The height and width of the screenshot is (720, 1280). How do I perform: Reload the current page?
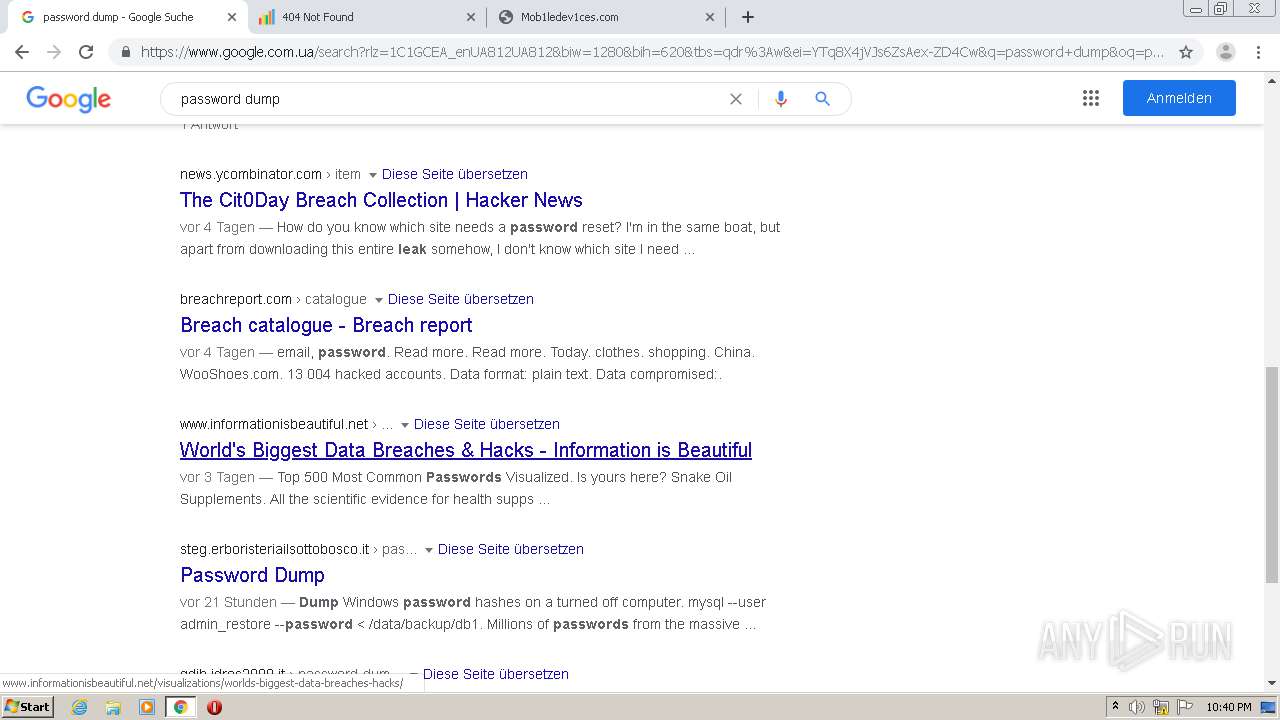[86, 52]
